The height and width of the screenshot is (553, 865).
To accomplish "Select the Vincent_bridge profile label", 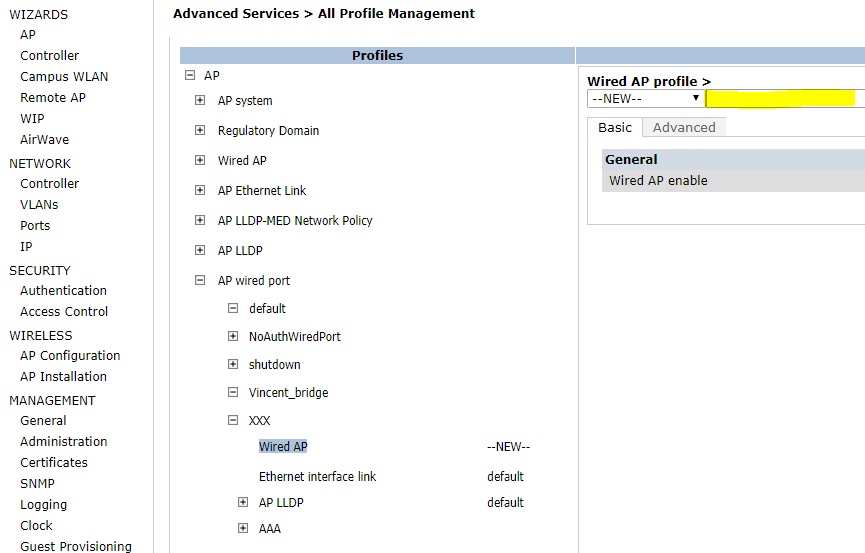I will click(289, 392).
